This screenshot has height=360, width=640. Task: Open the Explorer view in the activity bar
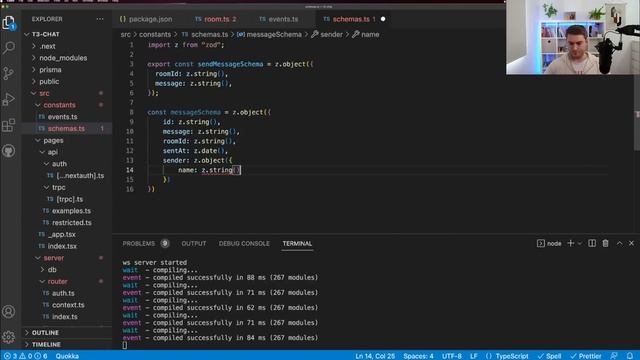[x=9, y=22]
